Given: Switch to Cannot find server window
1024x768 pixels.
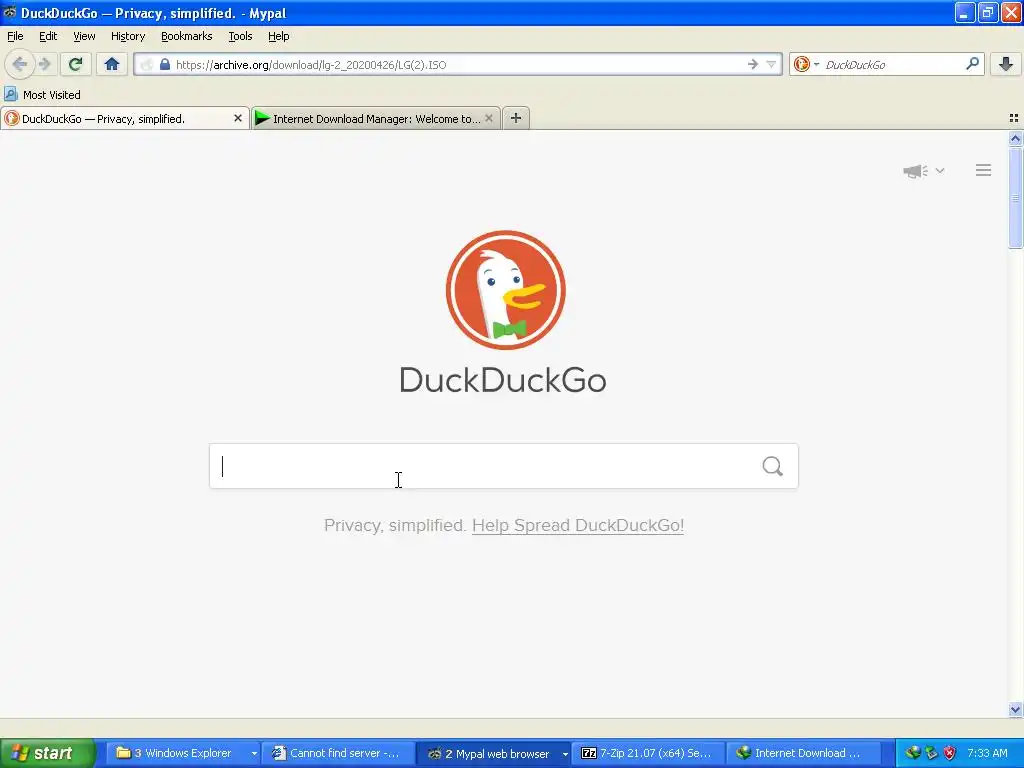Looking at the screenshot, I should pyautogui.click(x=338, y=753).
